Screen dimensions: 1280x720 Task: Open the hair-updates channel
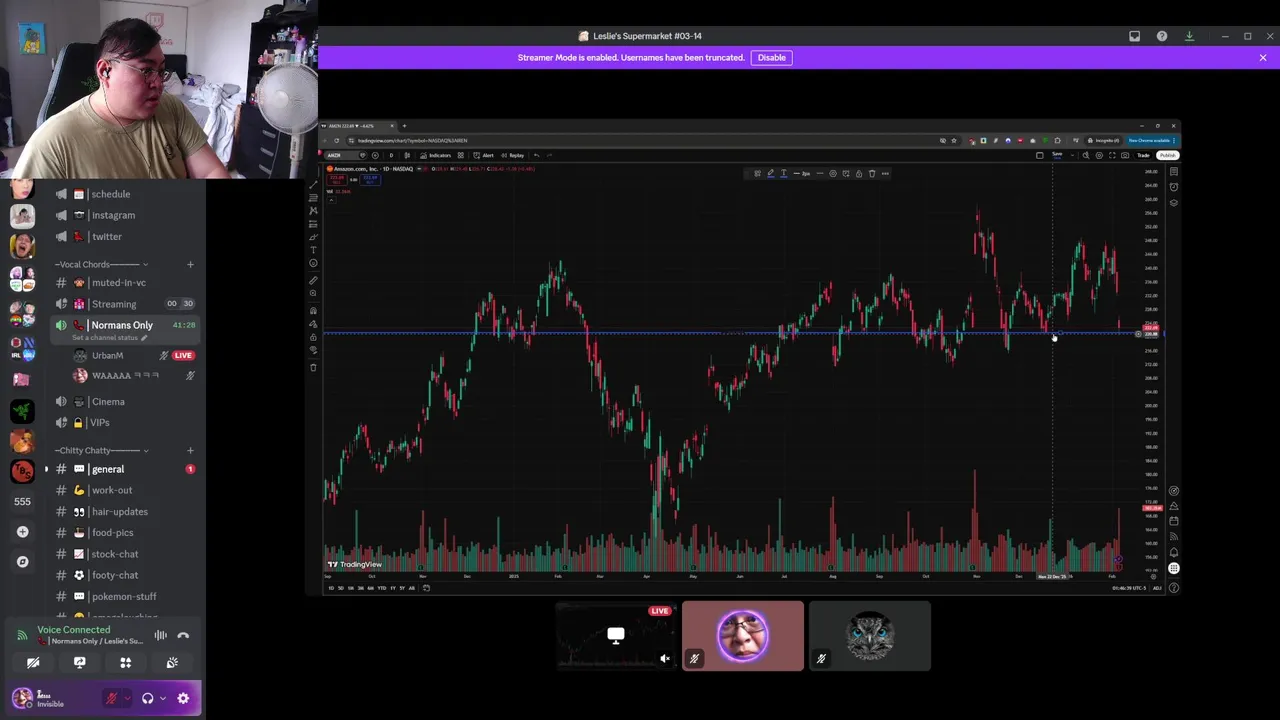click(124, 512)
